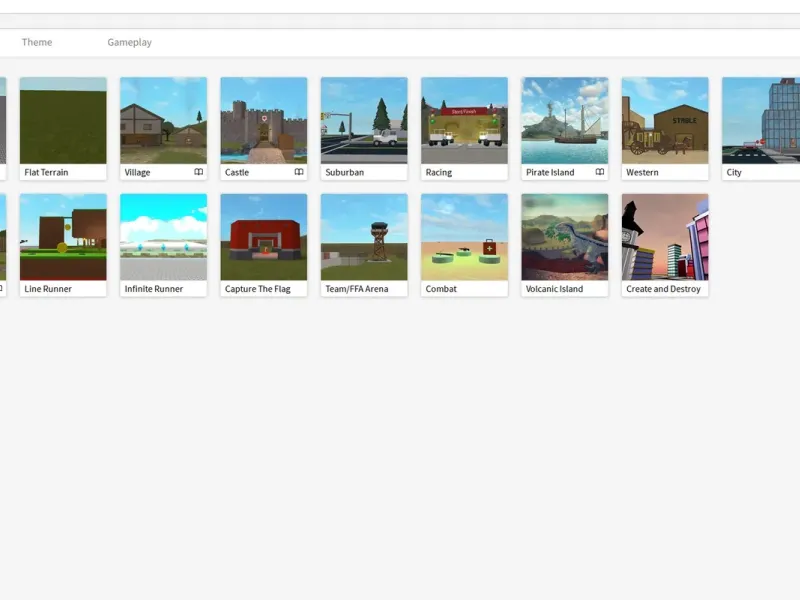Click the "Castle" label text

pyautogui.click(x=237, y=172)
